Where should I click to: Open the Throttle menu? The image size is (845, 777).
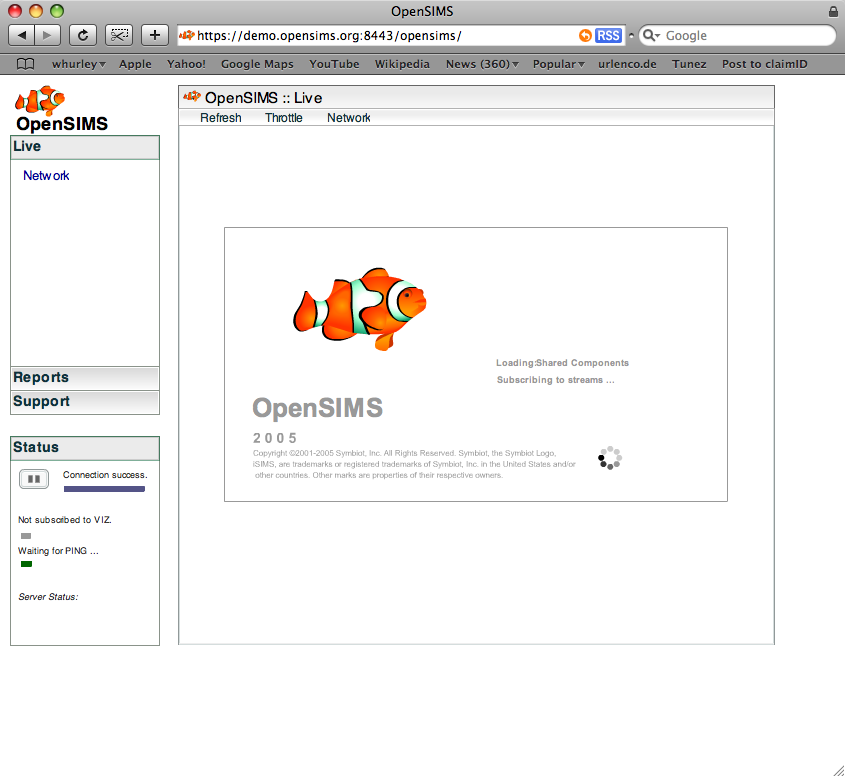click(284, 118)
